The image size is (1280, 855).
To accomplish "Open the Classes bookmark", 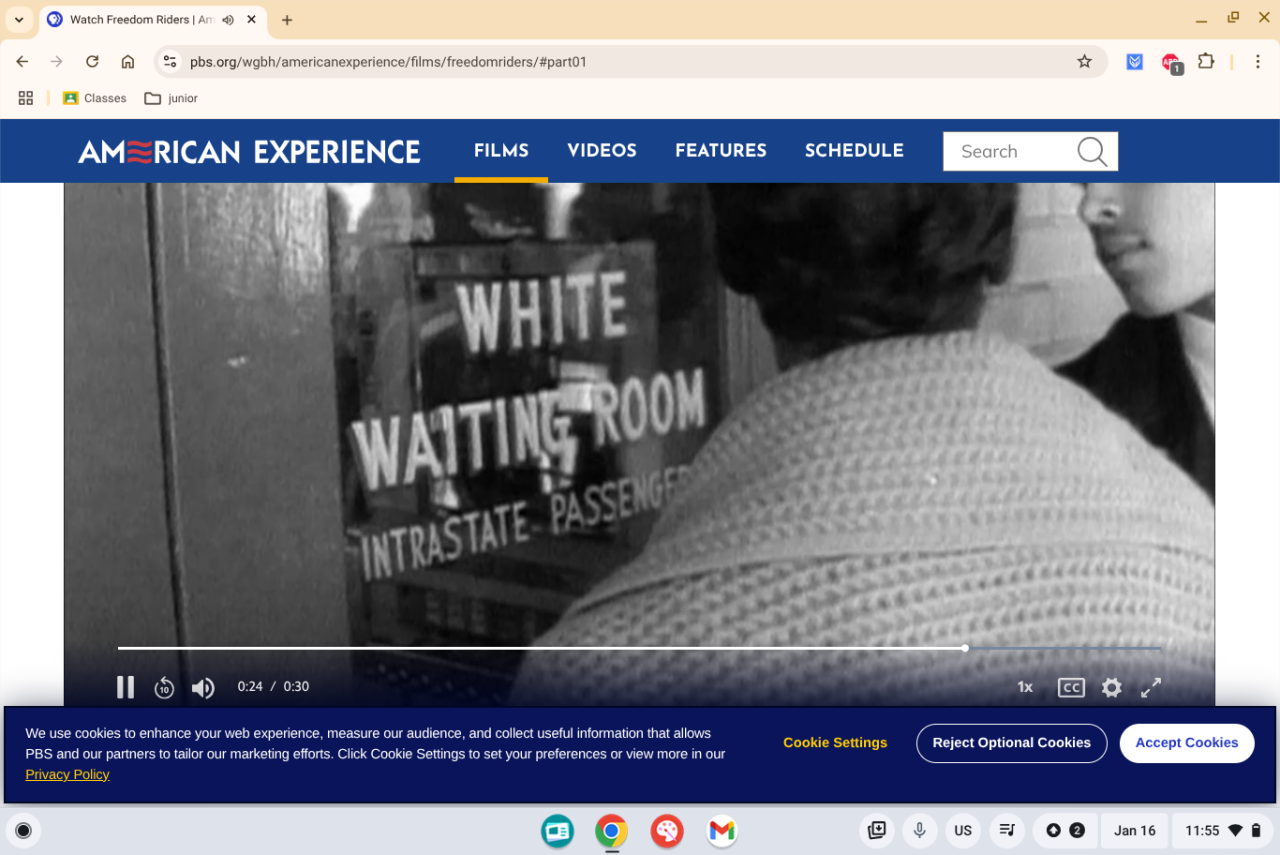I will pos(95,98).
